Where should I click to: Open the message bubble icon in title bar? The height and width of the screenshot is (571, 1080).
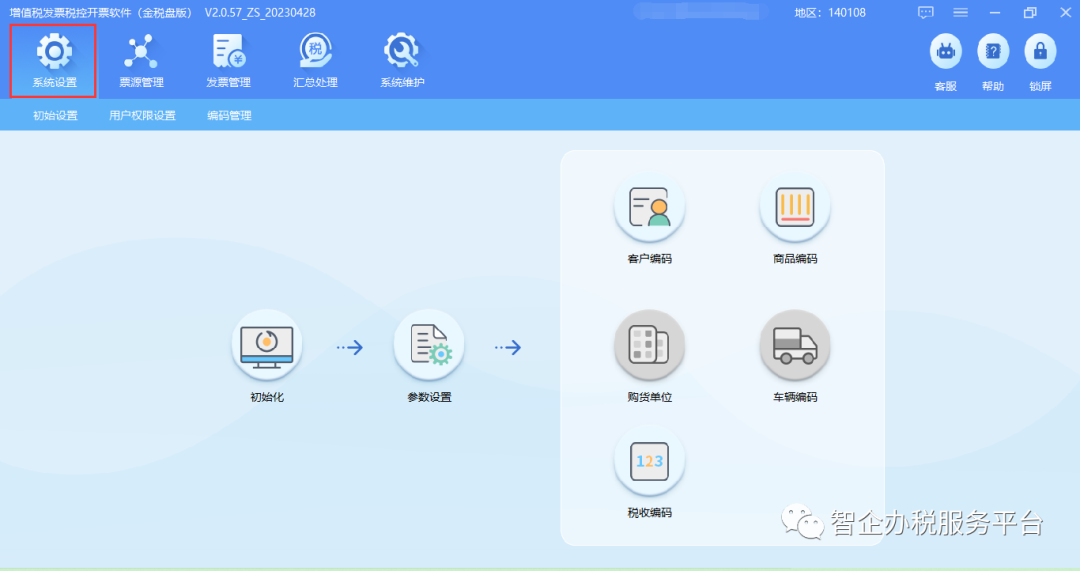(926, 12)
